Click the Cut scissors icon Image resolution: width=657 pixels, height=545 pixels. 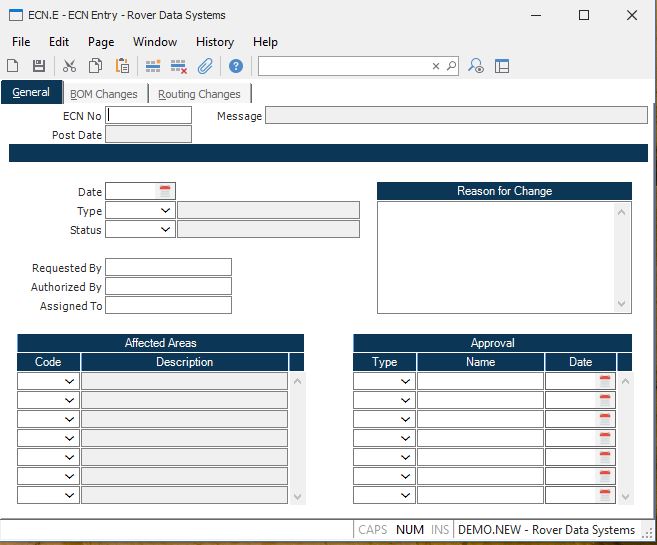click(69, 66)
